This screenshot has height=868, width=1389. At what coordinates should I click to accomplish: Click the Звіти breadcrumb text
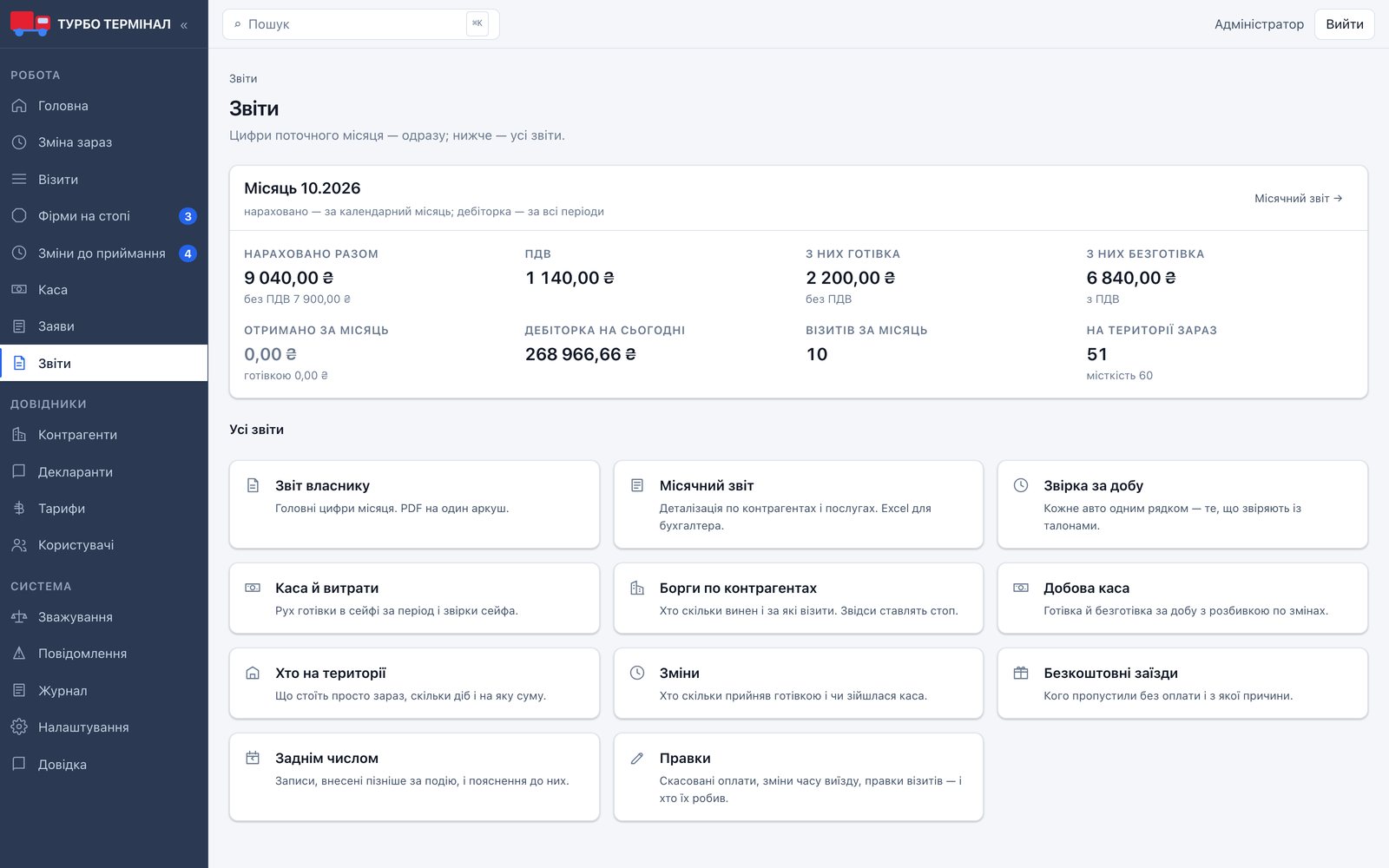click(x=243, y=79)
